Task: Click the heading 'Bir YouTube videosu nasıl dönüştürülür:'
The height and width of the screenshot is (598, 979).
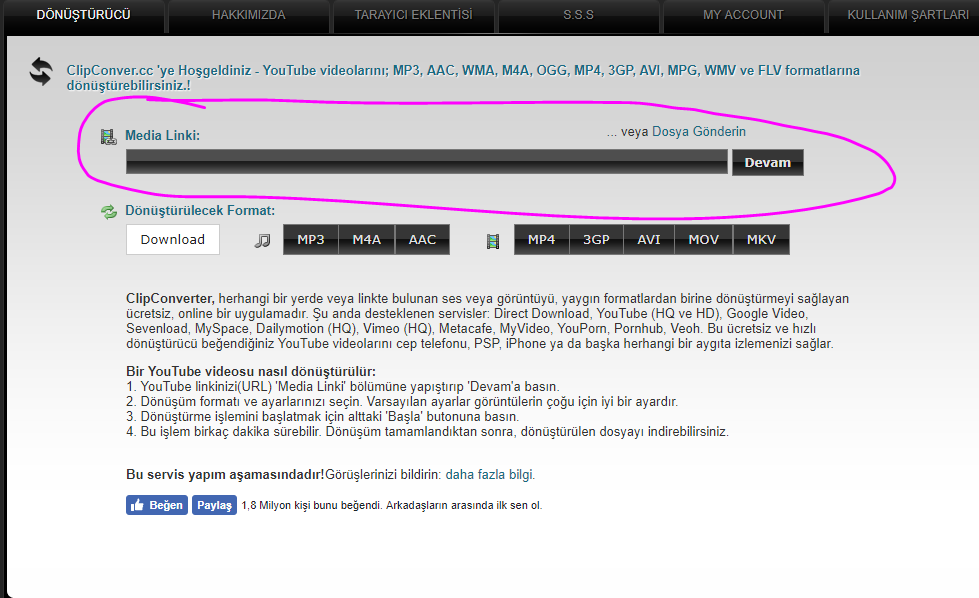Action: coord(251,371)
